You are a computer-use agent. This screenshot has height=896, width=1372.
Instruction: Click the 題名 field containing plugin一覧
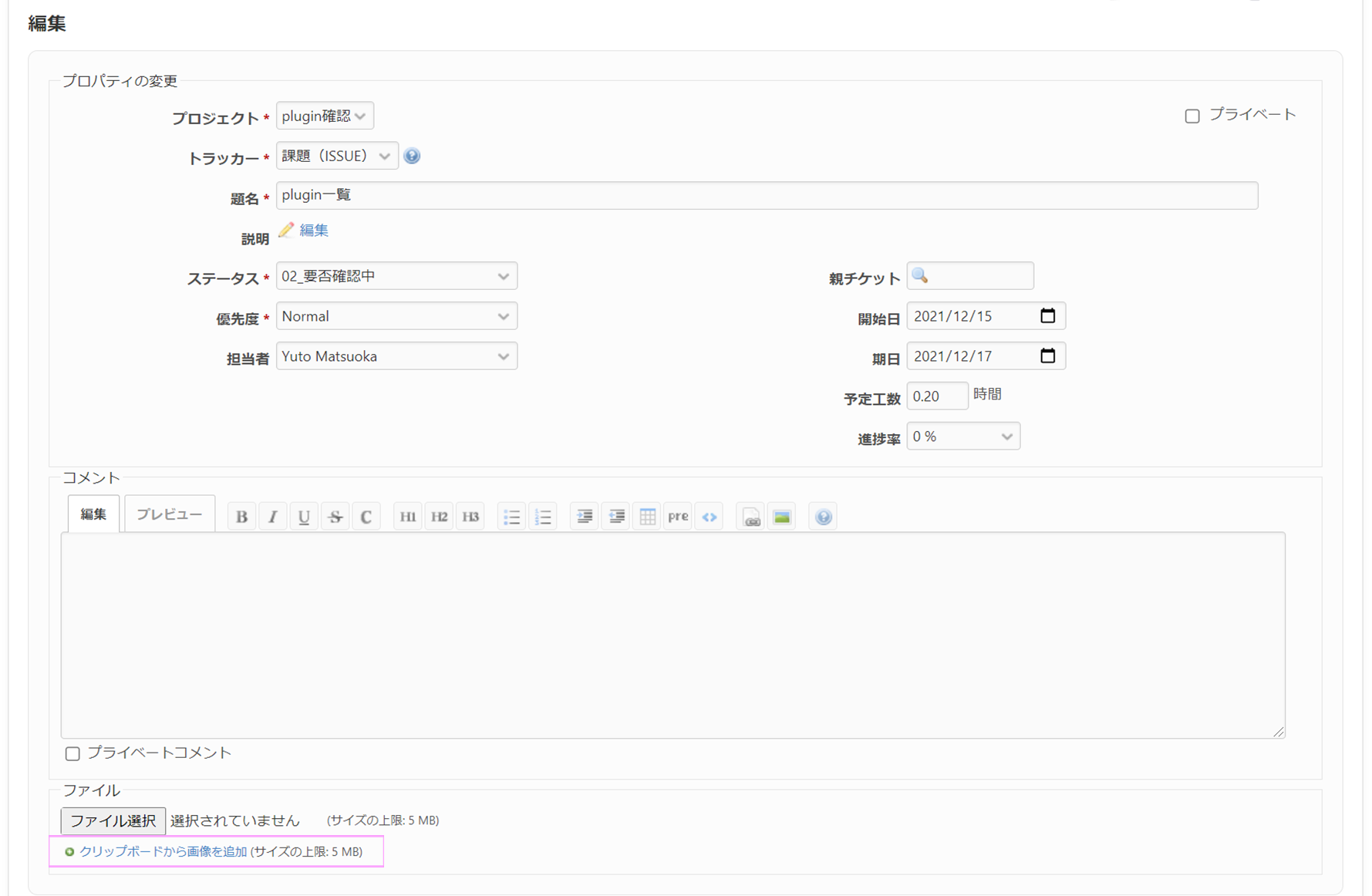click(x=767, y=195)
